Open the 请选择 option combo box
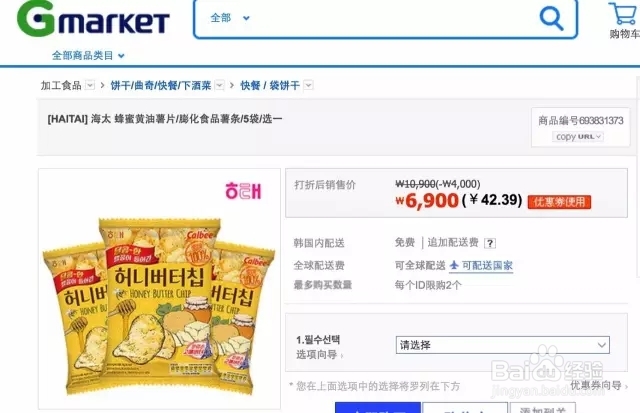 (x=502, y=345)
